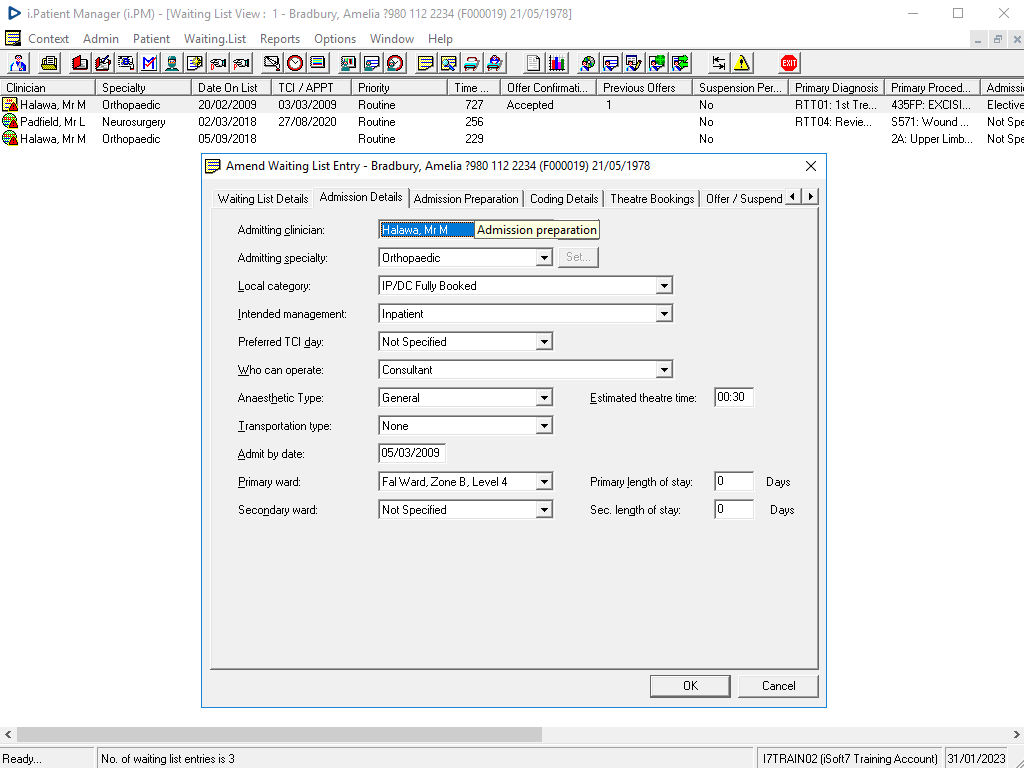Expand the Local category dropdown
Screen dimensions: 1024x768
pos(664,286)
